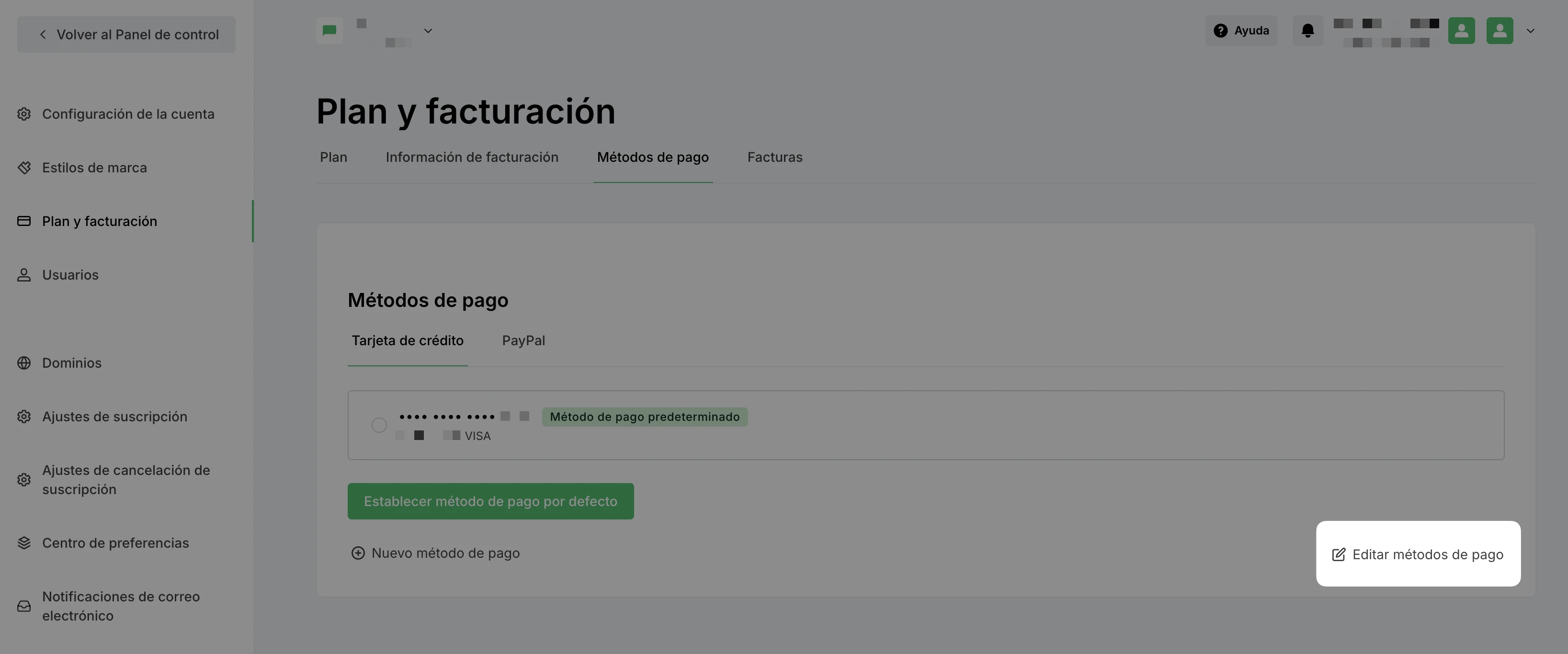
Task: Click the second green user avatar
Action: tap(1500, 31)
